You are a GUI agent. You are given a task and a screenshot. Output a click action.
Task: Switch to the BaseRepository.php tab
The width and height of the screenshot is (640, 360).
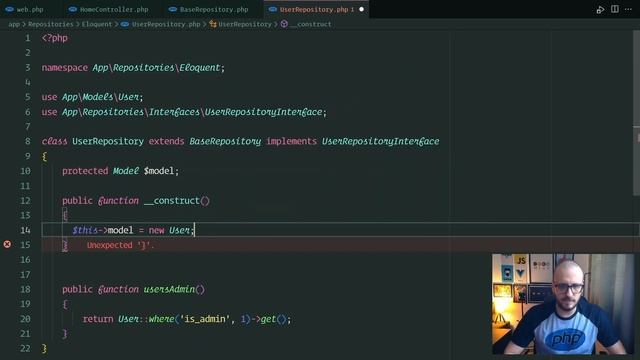coord(214,9)
